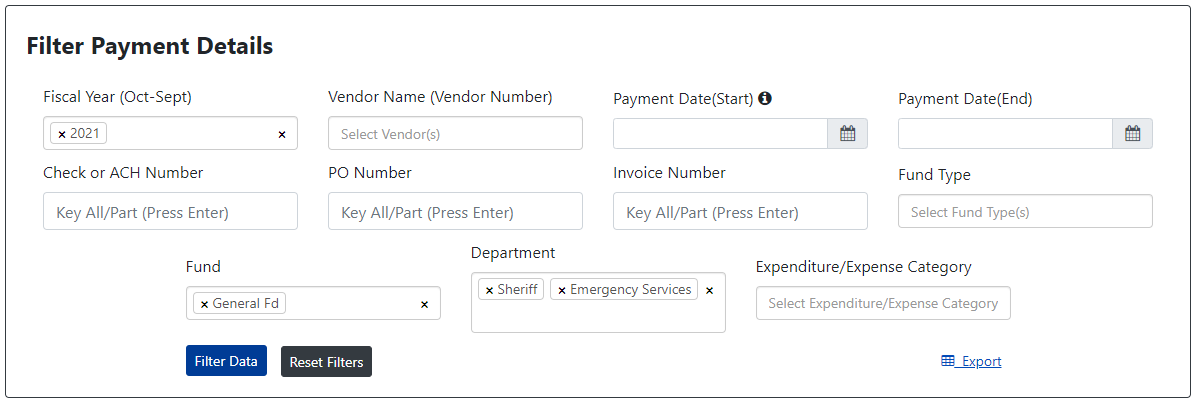Screen dimensions: 1201x405
Task: Open the Payment Date(Start) calendar picker
Action: coord(847,134)
